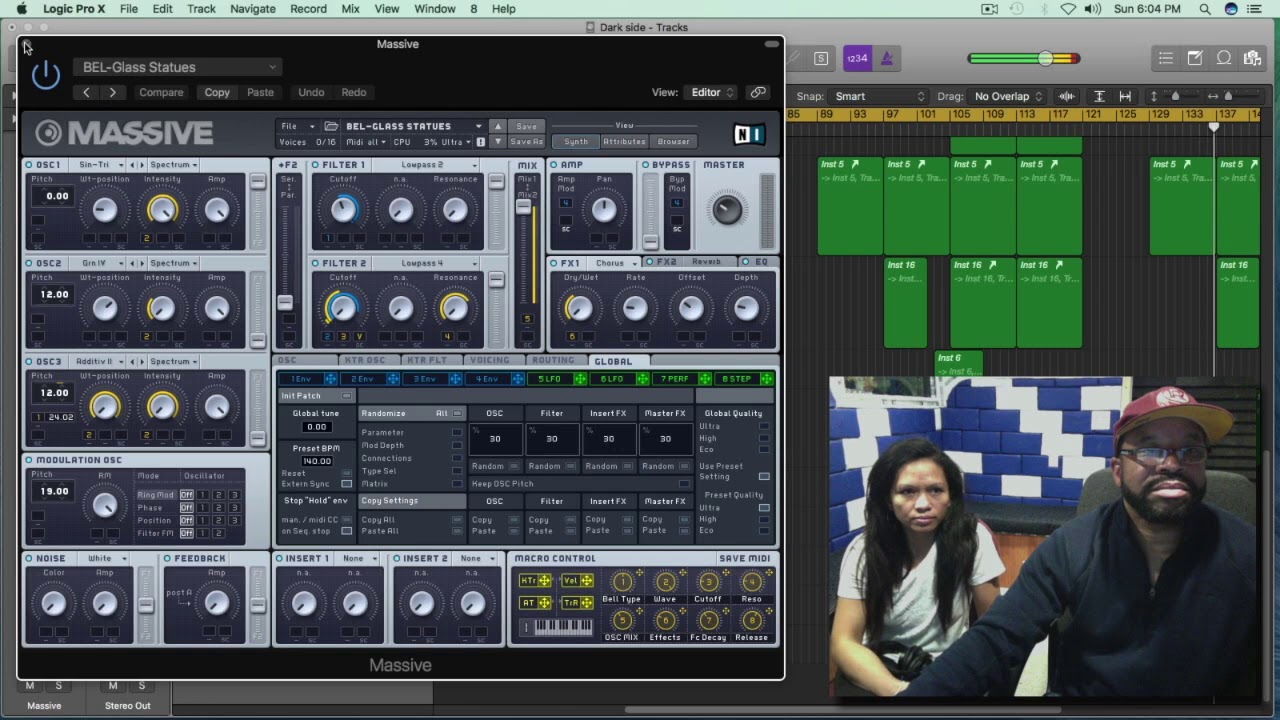Toggle the Massive plug-in power button
1280x720 pixels.
click(x=46, y=74)
